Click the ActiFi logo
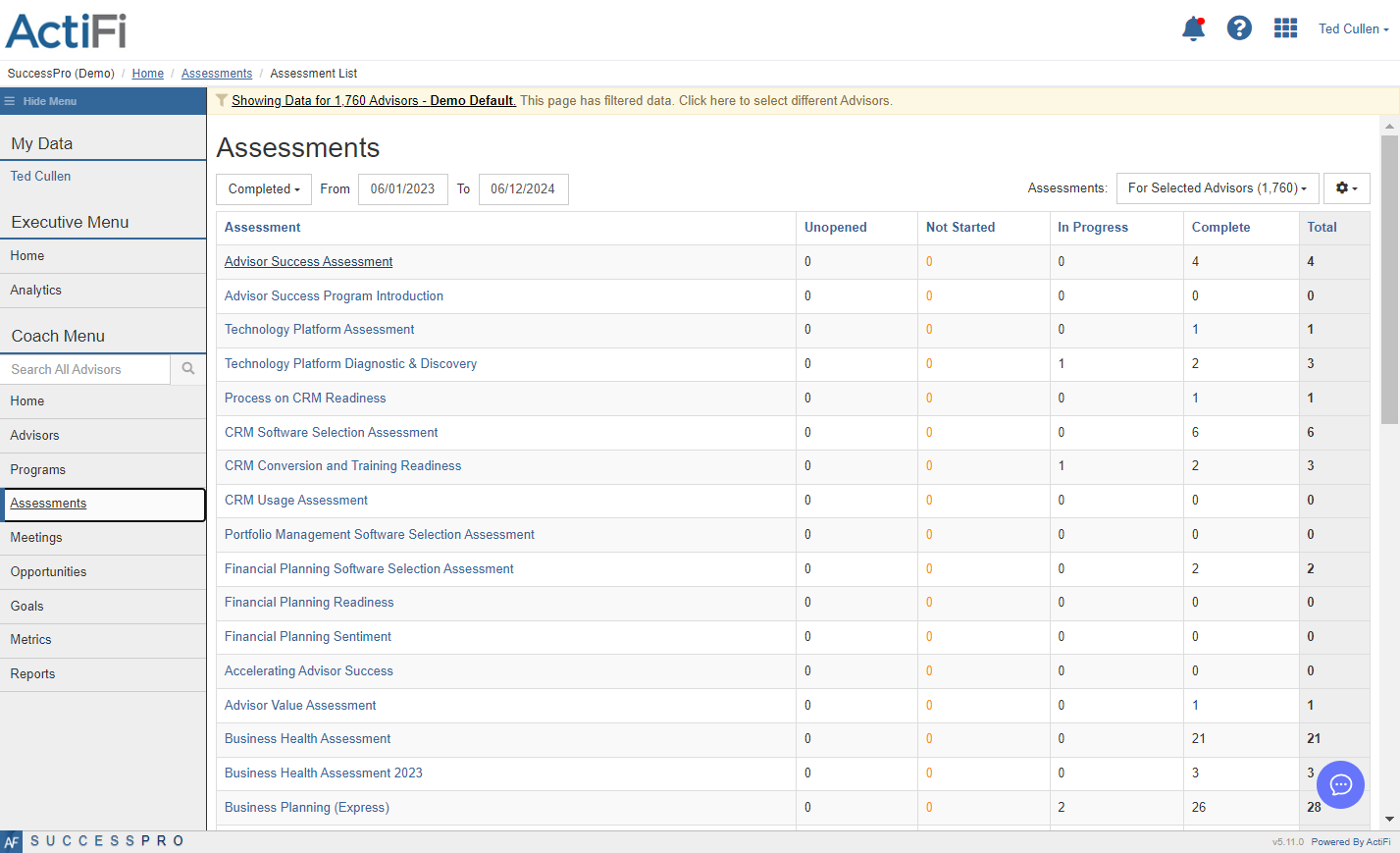The height and width of the screenshot is (853, 1400). click(67, 30)
